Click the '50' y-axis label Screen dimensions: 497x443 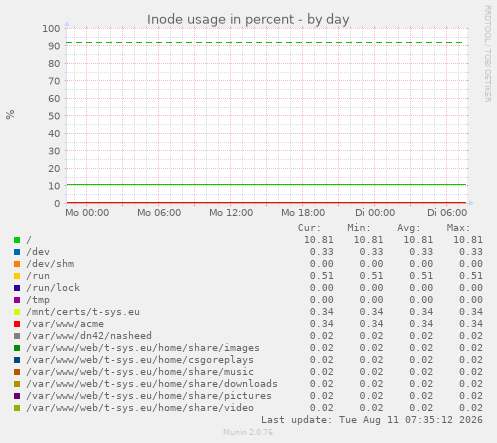(54, 116)
